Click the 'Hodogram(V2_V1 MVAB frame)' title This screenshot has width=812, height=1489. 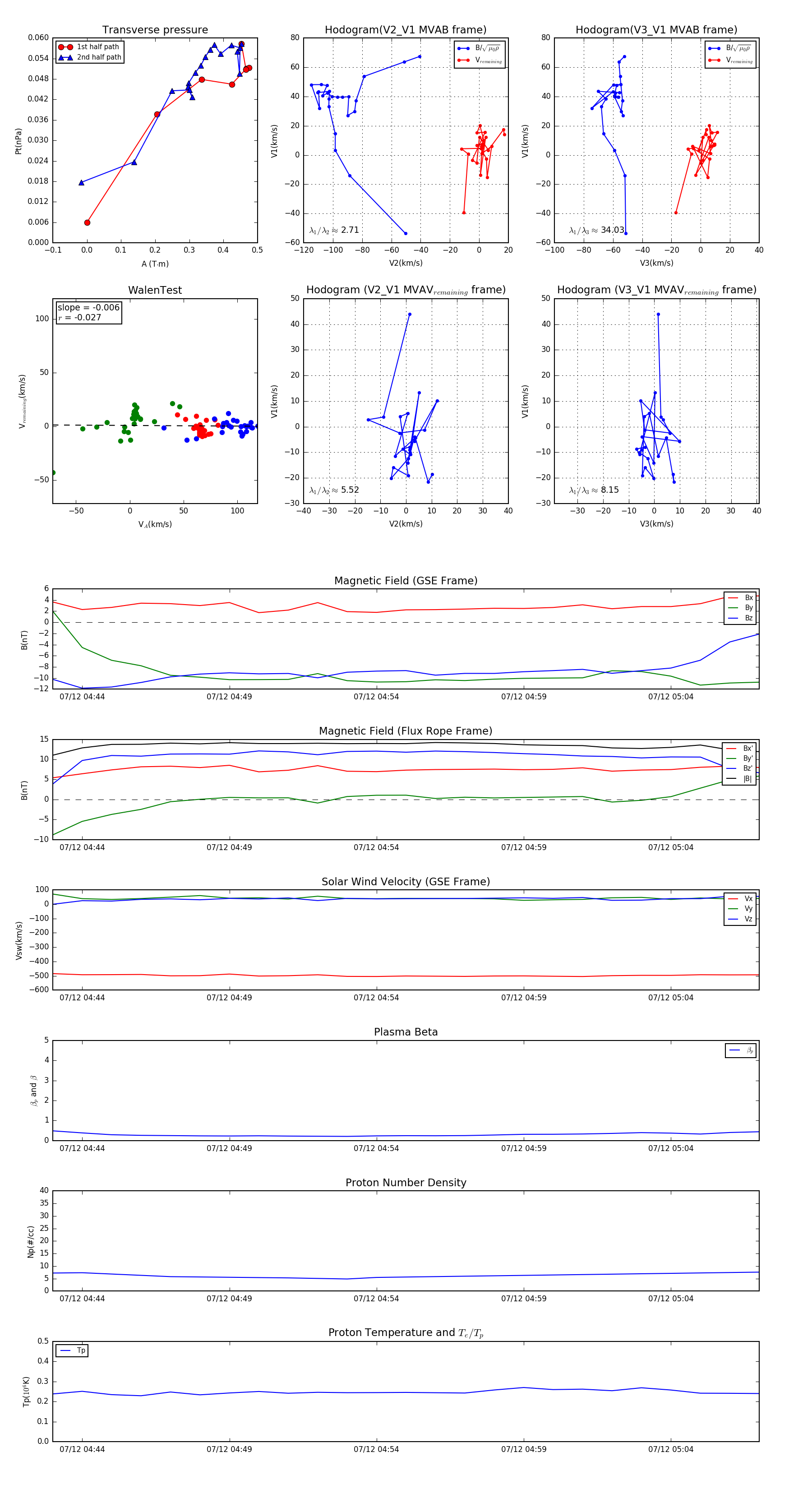point(406,30)
